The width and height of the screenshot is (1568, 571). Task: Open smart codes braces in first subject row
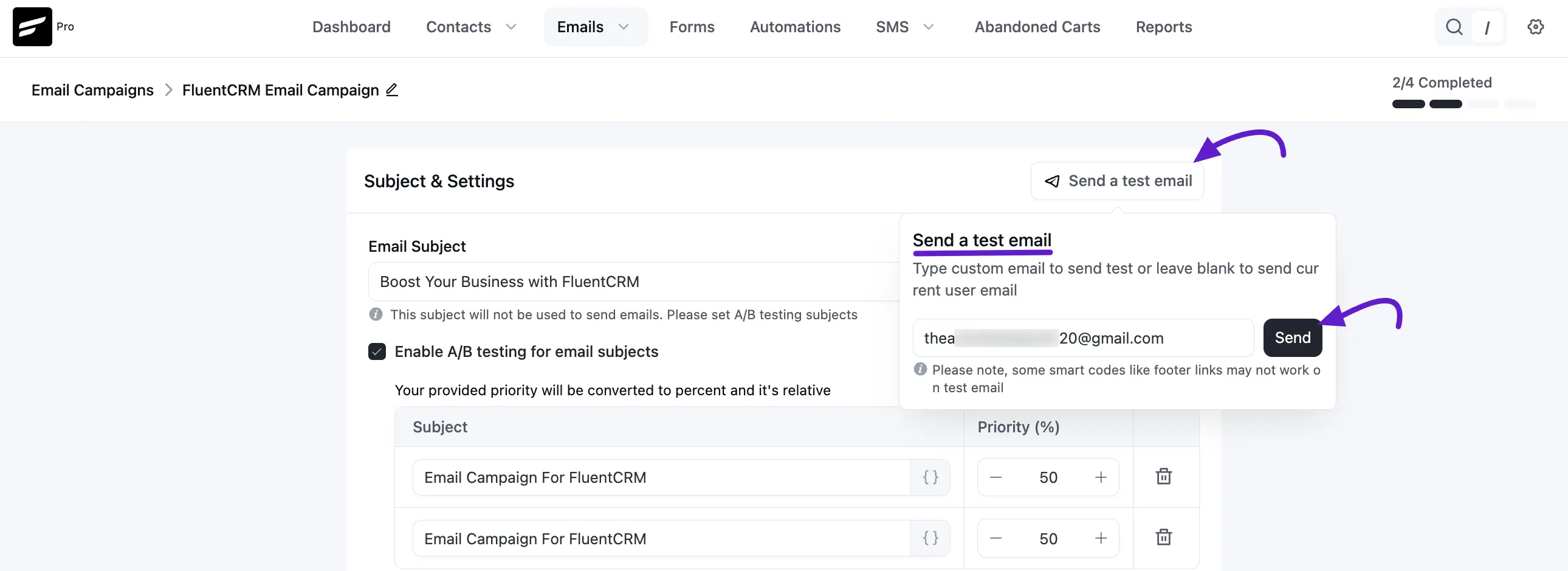point(930,477)
